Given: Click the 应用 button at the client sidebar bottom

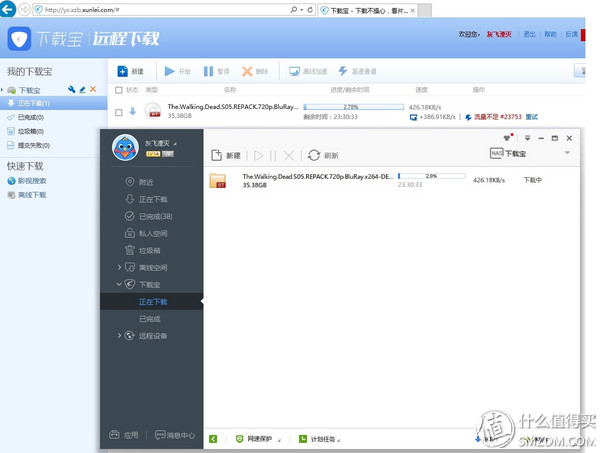Looking at the screenshot, I should point(123,435).
